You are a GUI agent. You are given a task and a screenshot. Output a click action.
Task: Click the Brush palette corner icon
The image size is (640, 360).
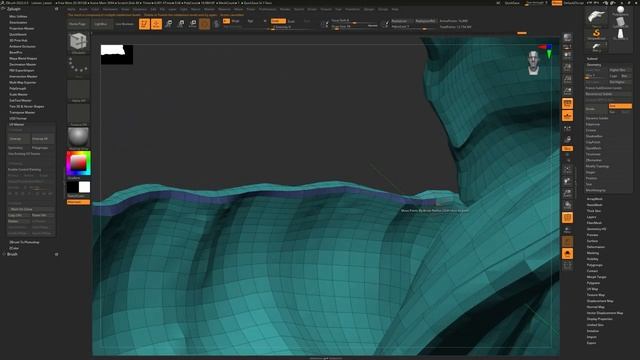tap(56, 254)
